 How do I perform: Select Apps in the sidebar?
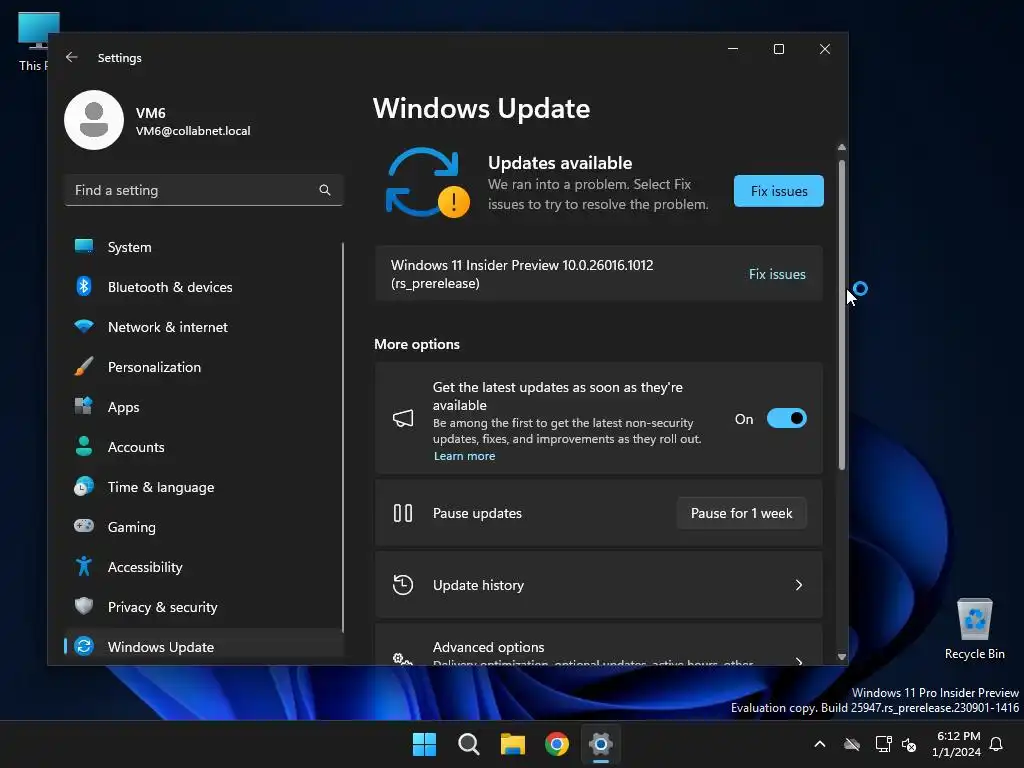click(204, 407)
